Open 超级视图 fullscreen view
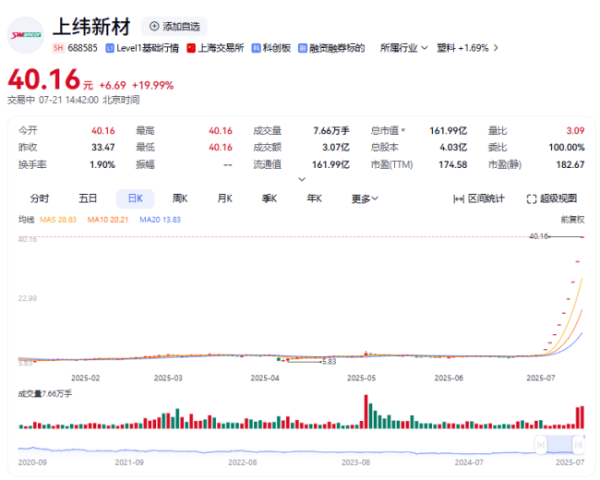This screenshot has height=480, width=600. coord(552,198)
